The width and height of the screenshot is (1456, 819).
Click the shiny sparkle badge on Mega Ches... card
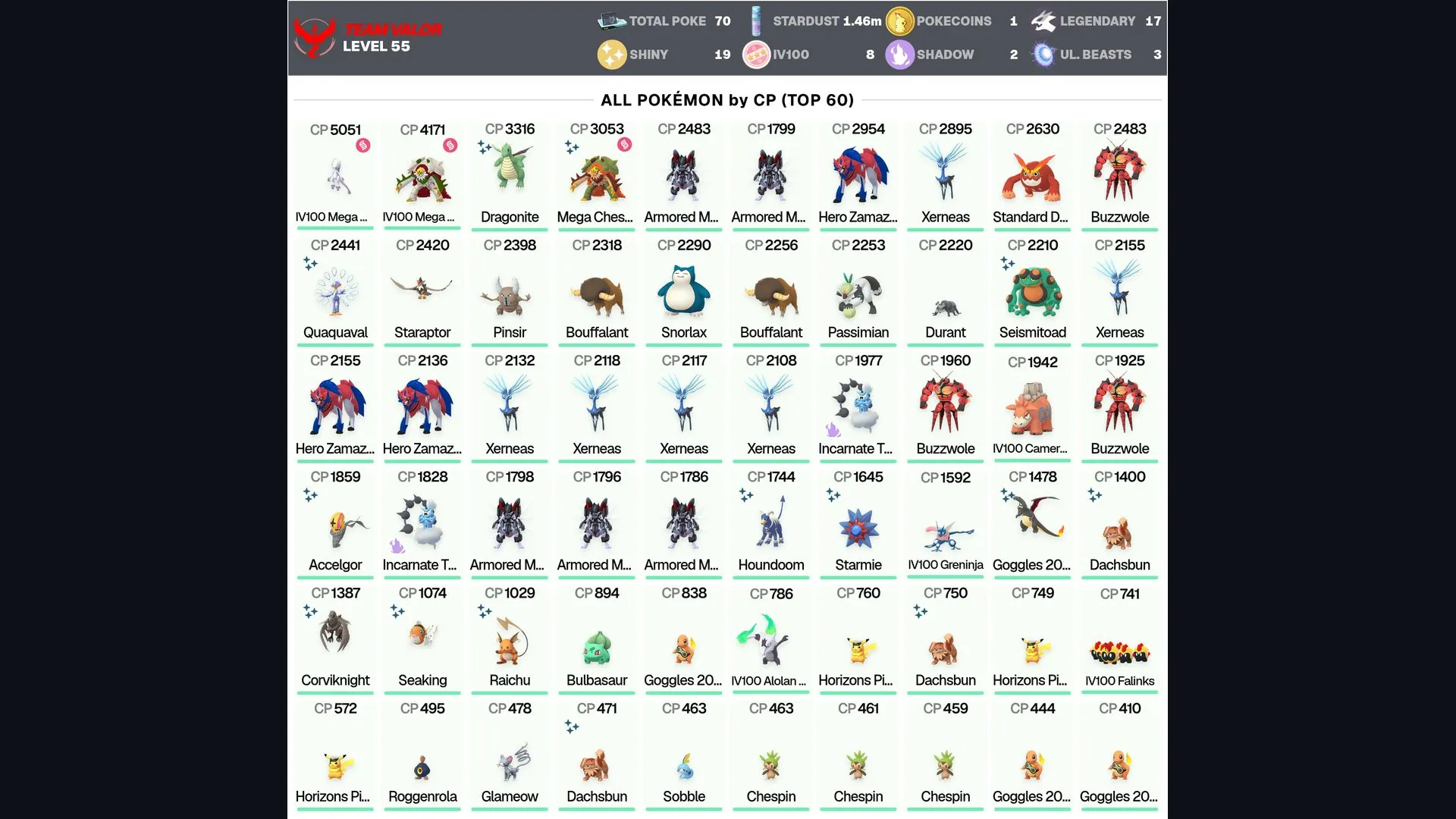click(572, 147)
